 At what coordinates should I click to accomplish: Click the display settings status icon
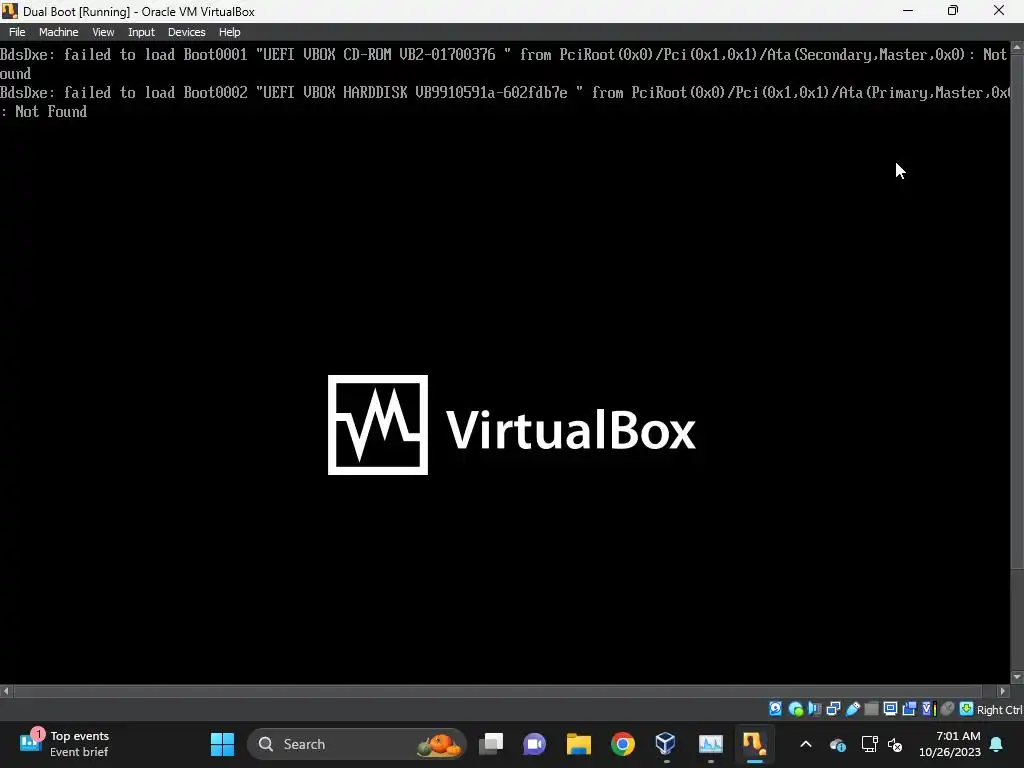(x=890, y=709)
